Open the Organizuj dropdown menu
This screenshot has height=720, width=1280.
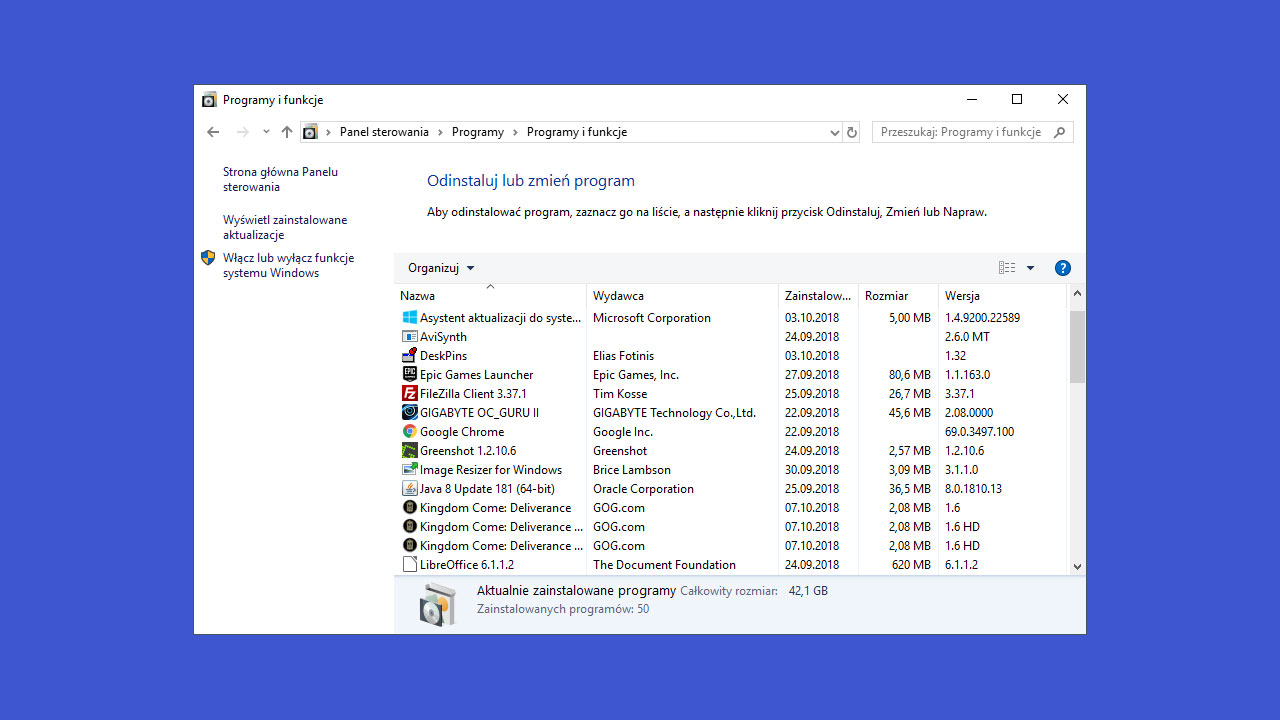441,268
